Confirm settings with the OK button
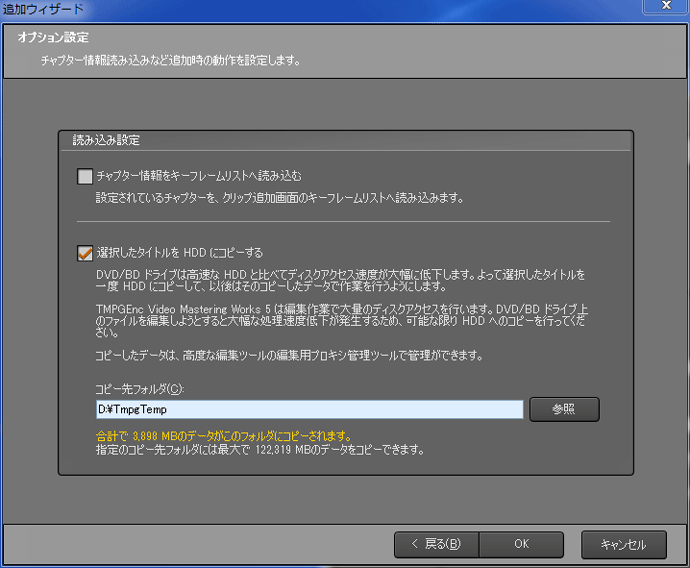 (x=521, y=544)
